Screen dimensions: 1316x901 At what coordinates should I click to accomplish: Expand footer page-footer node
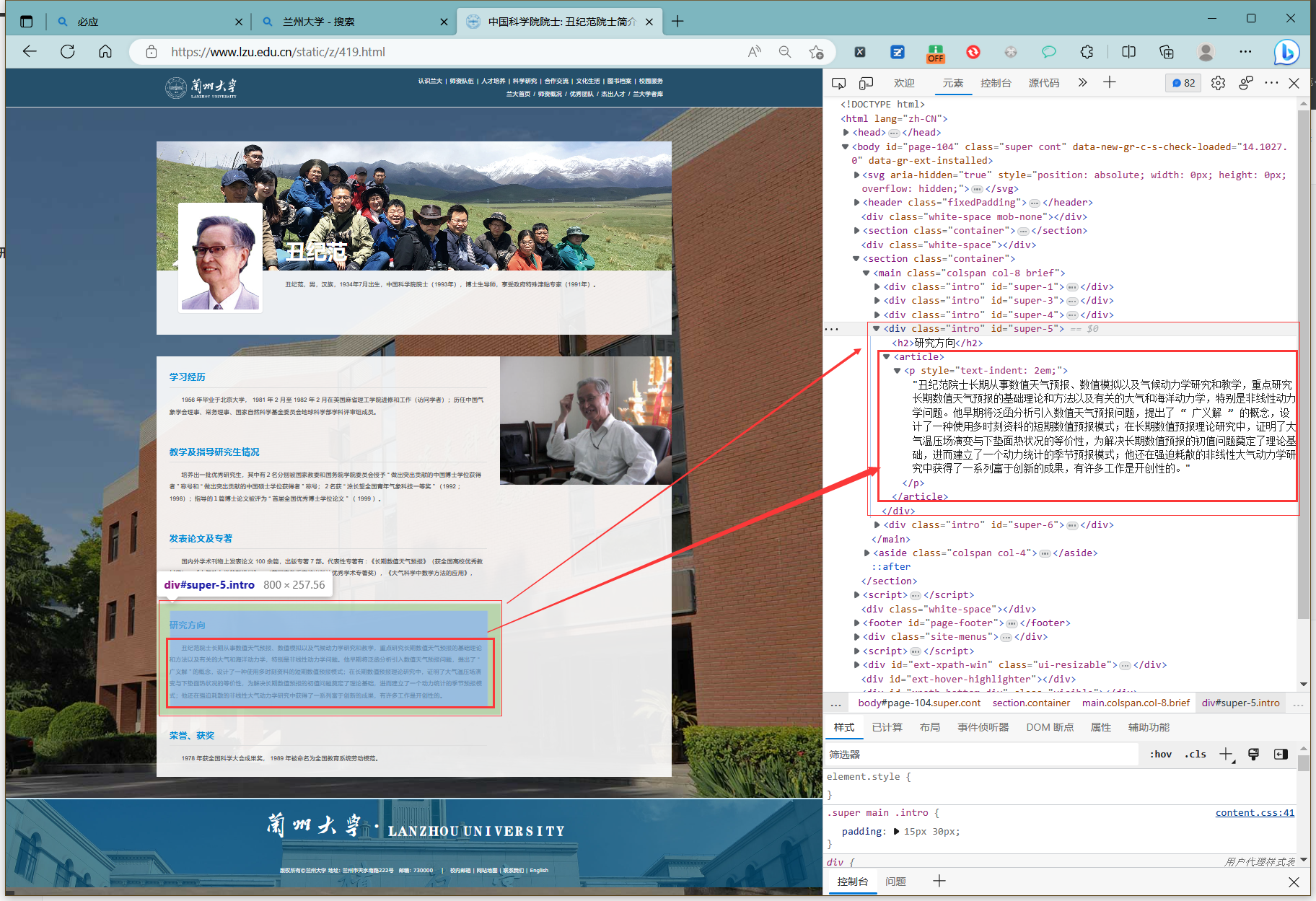point(856,623)
